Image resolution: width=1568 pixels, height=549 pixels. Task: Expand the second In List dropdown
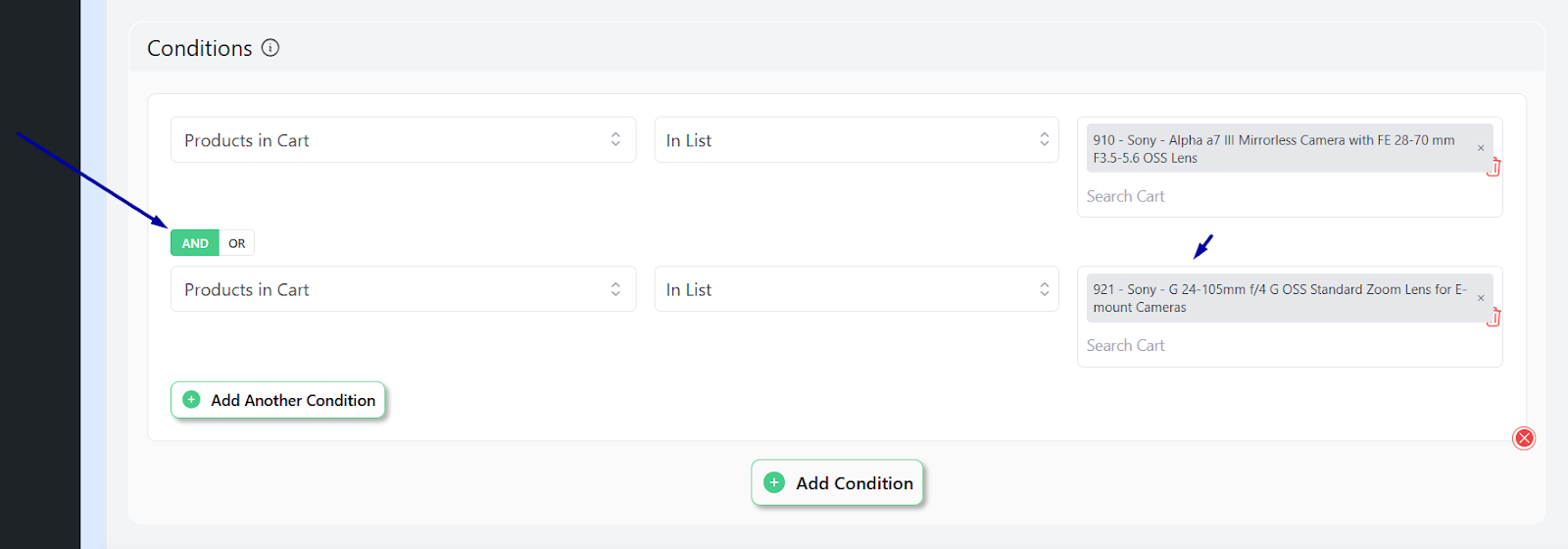(x=857, y=289)
